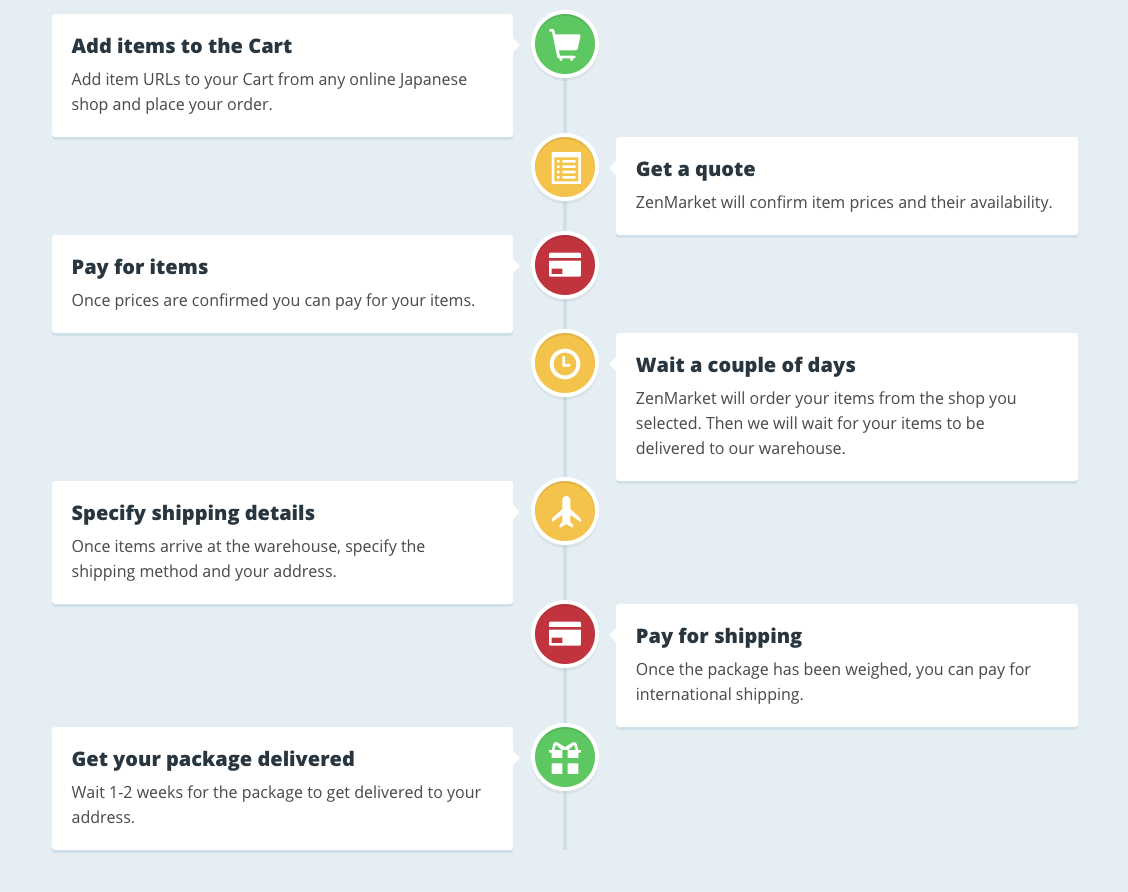
Task: Click the green shopping cart icon
Action: pos(565,45)
